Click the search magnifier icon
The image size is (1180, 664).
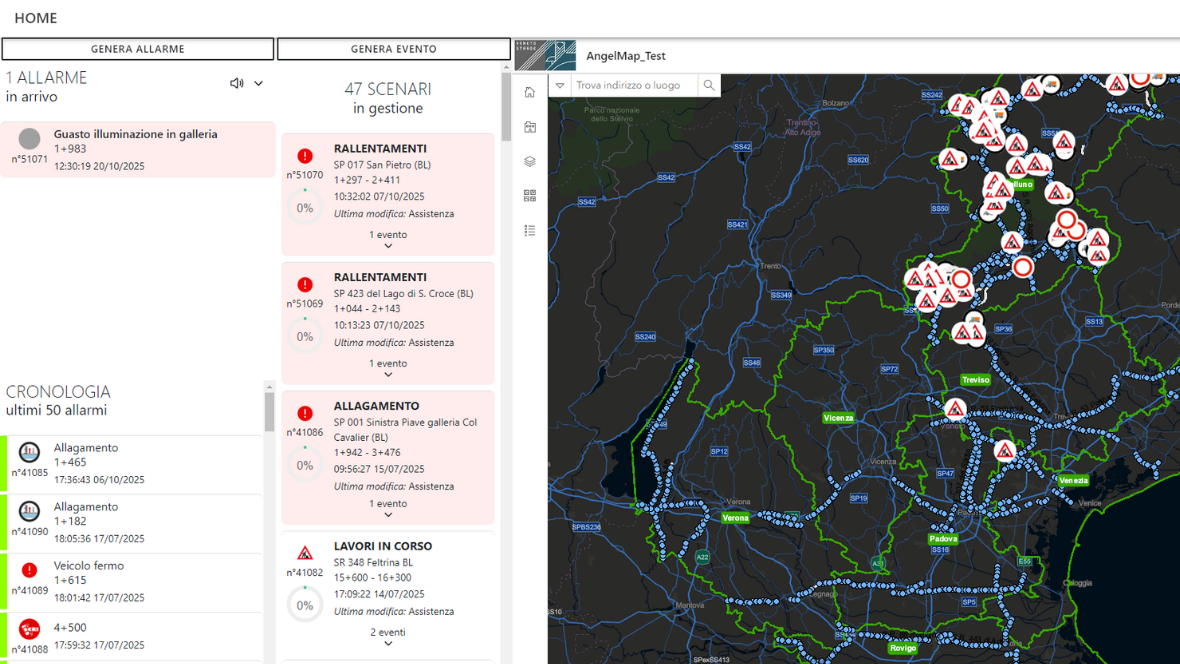coord(709,85)
